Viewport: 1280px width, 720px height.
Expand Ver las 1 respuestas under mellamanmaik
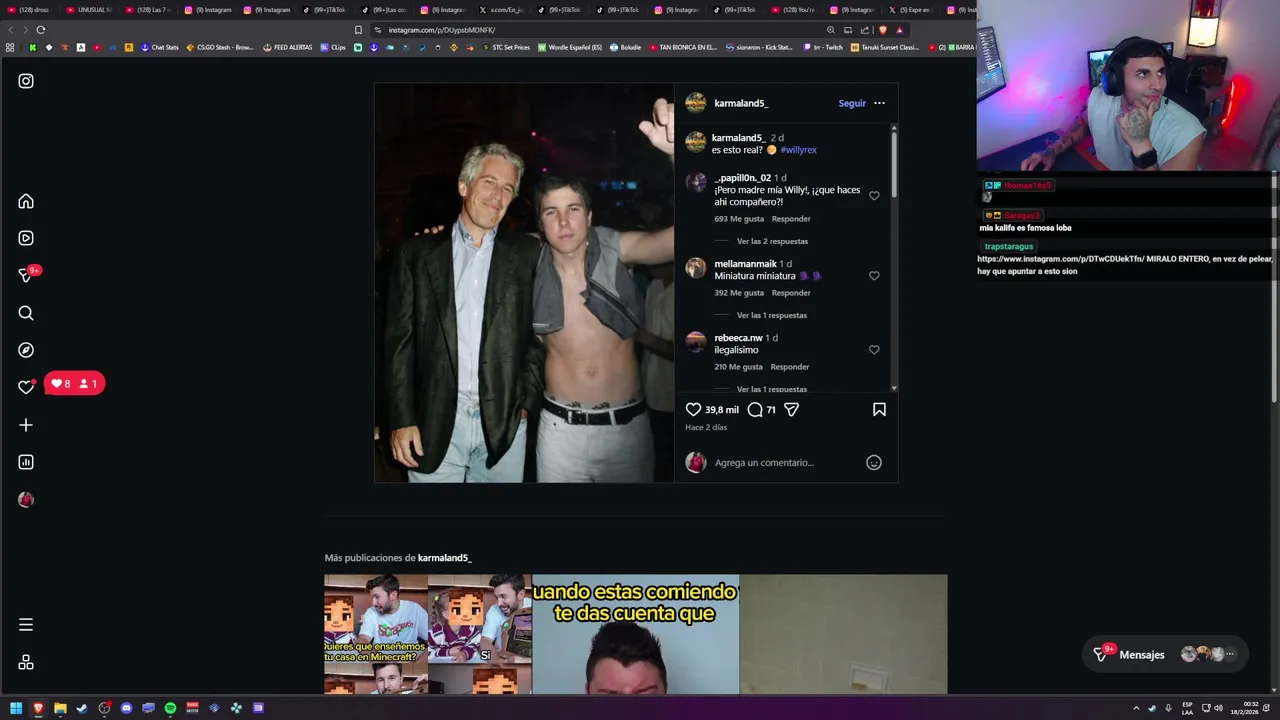[772, 315]
